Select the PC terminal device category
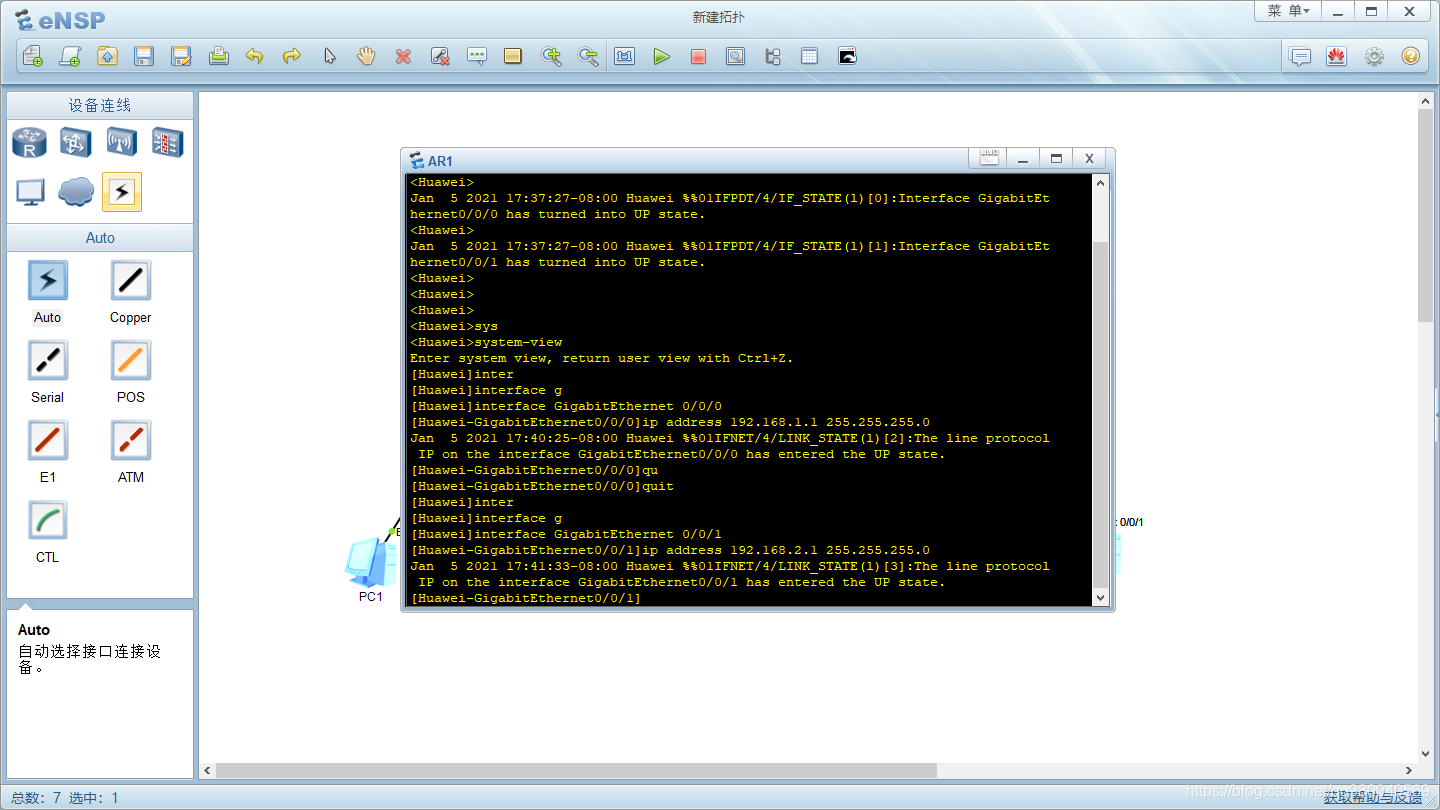Viewport: 1440px width, 810px height. [29, 192]
